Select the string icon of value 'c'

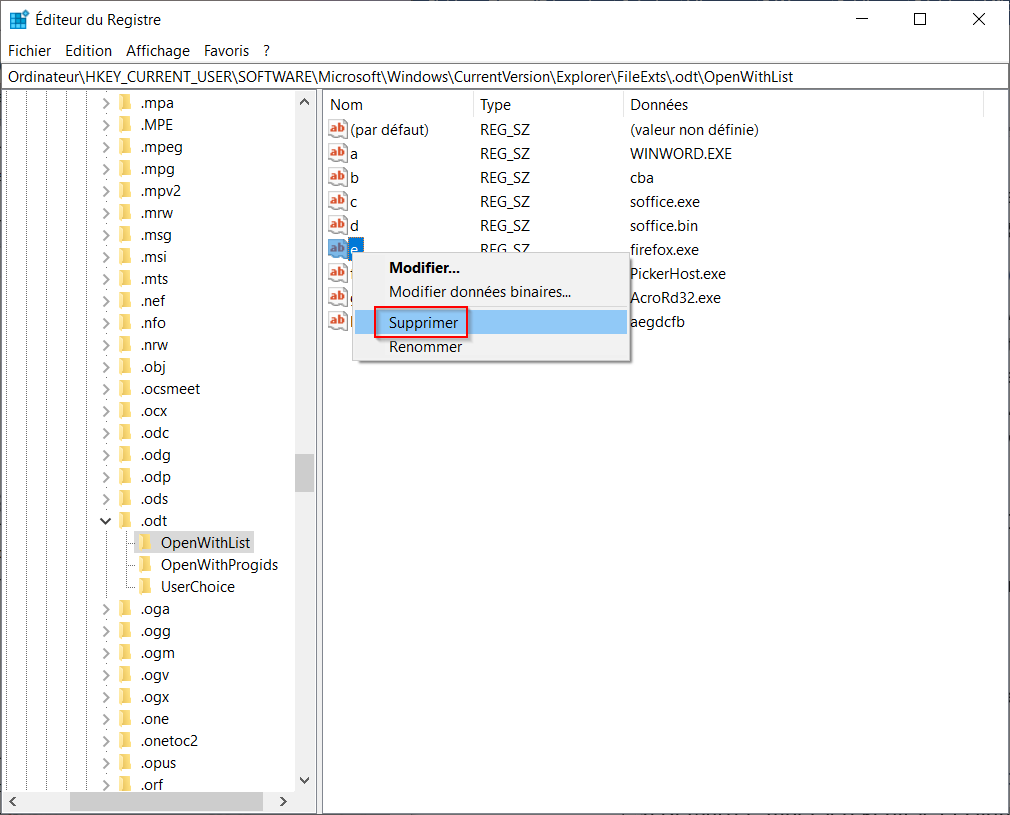pyautogui.click(x=338, y=201)
